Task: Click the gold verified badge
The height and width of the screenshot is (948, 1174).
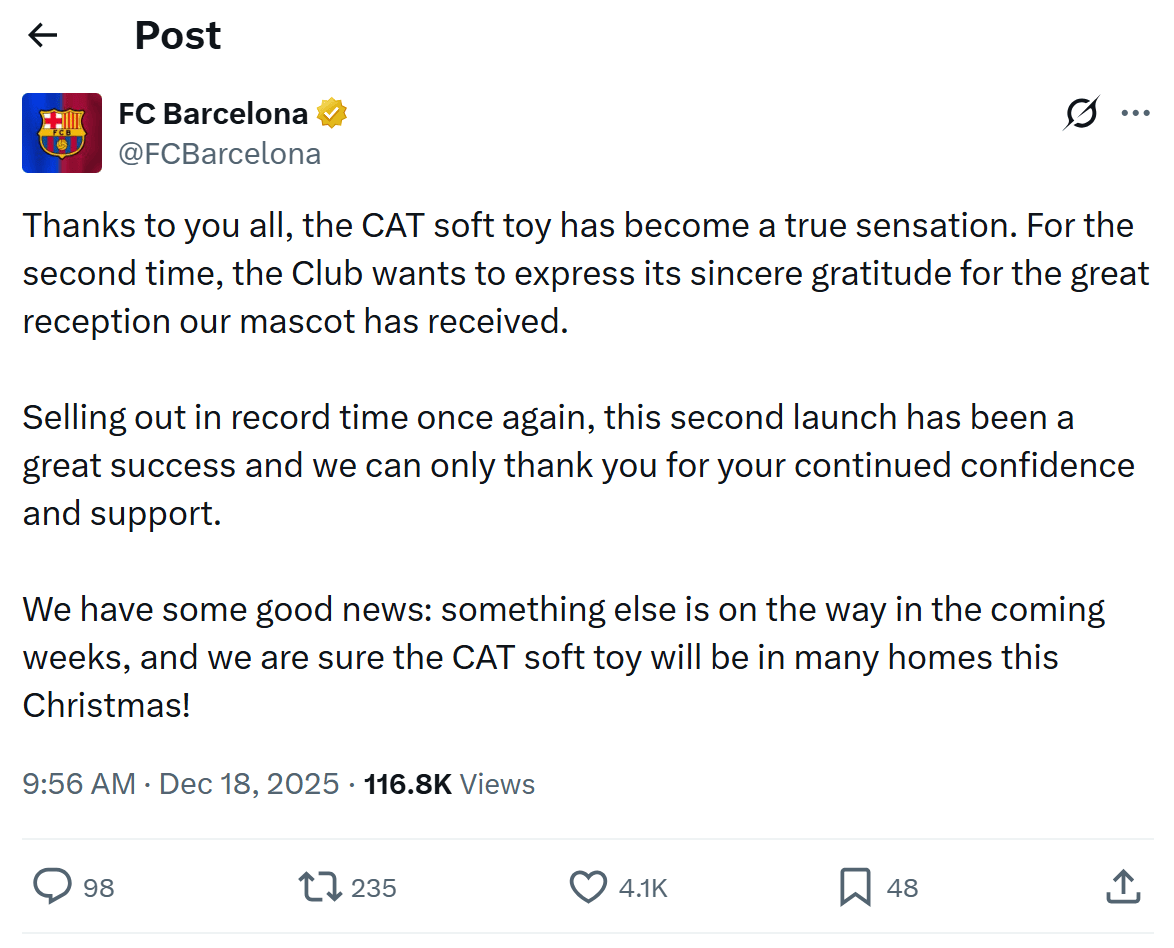Action: (x=332, y=114)
